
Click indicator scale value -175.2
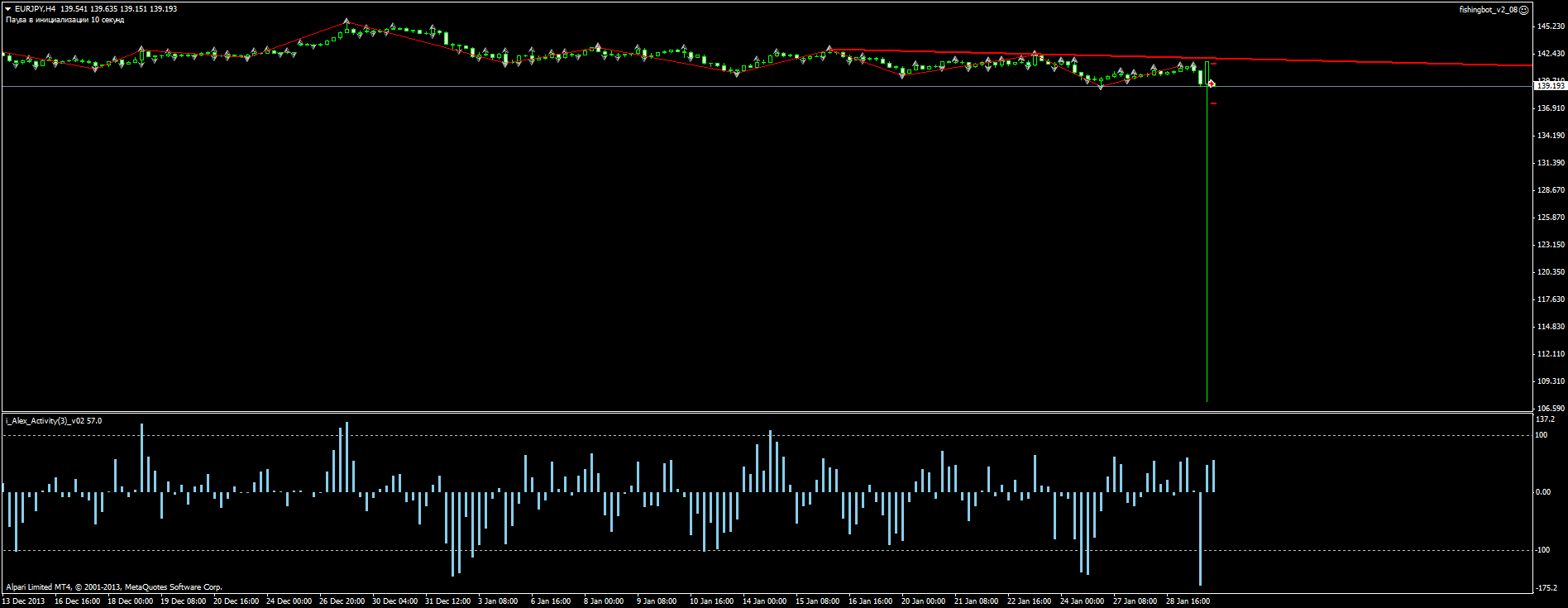point(1546,588)
